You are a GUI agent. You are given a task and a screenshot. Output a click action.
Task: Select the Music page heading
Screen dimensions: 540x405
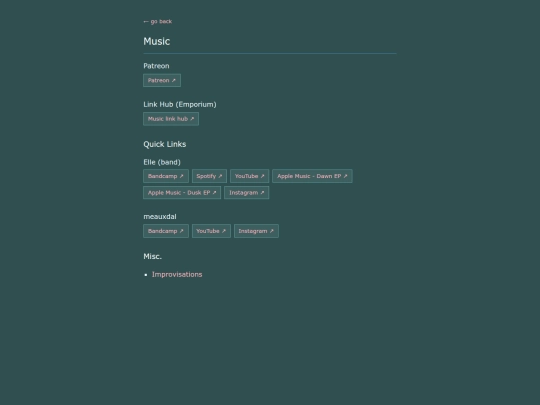pos(157,41)
